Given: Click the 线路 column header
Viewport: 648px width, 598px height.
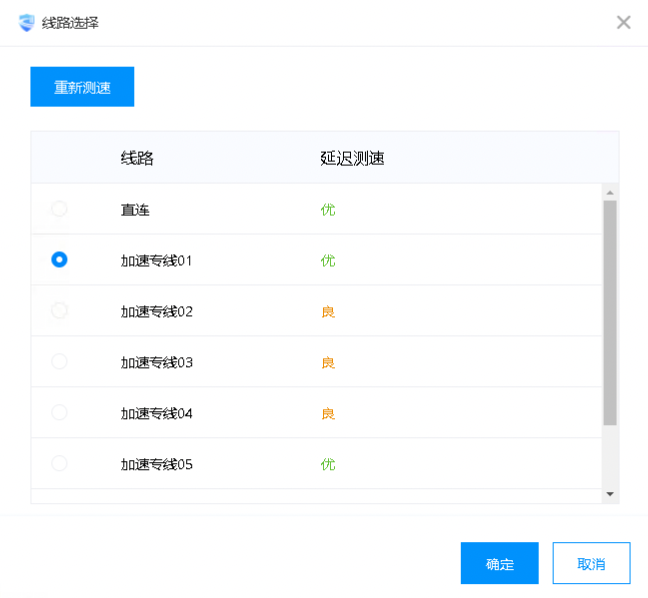Looking at the screenshot, I should click(x=137, y=158).
